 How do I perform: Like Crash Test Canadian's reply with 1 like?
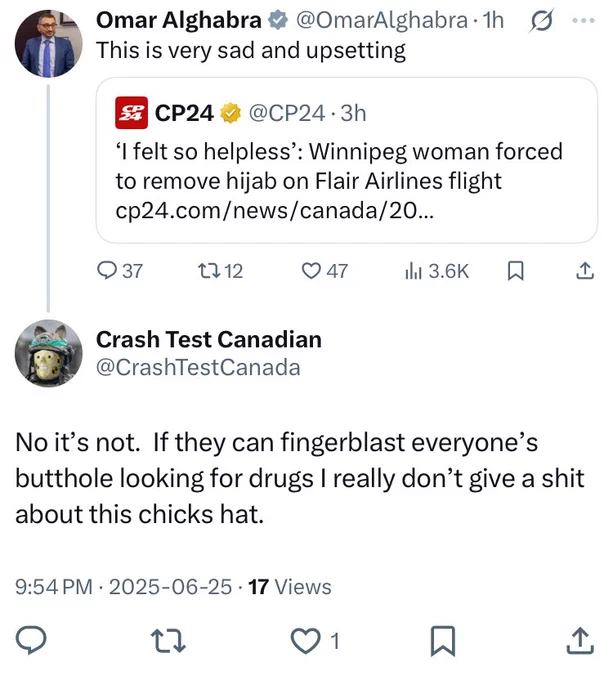[x=315, y=641]
